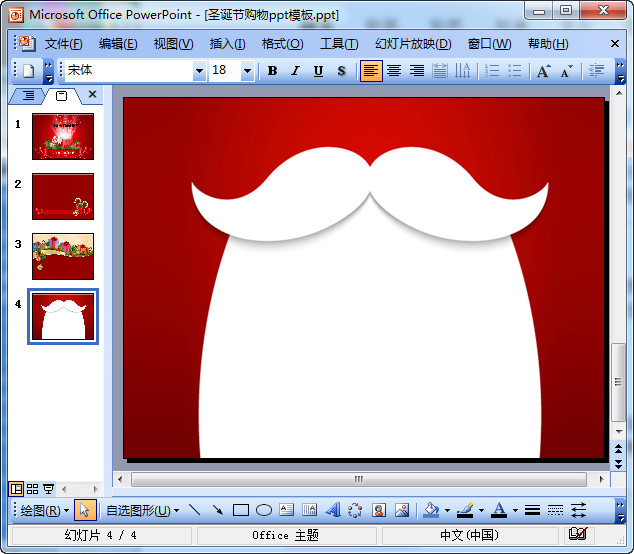This screenshot has height=554, width=634.
Task: Pick the Oval shape tool
Action: pos(264,510)
